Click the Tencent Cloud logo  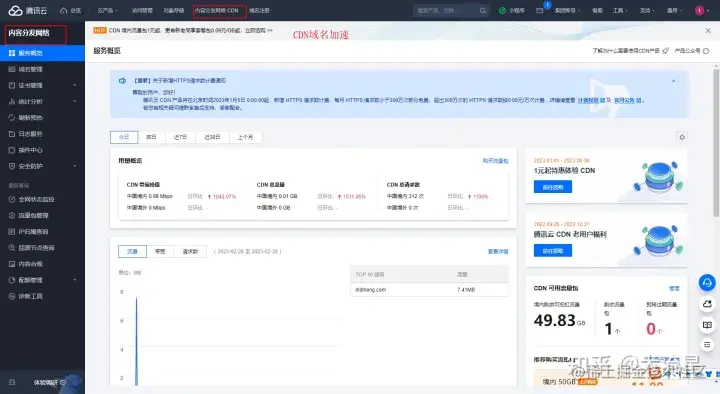click(x=28, y=10)
